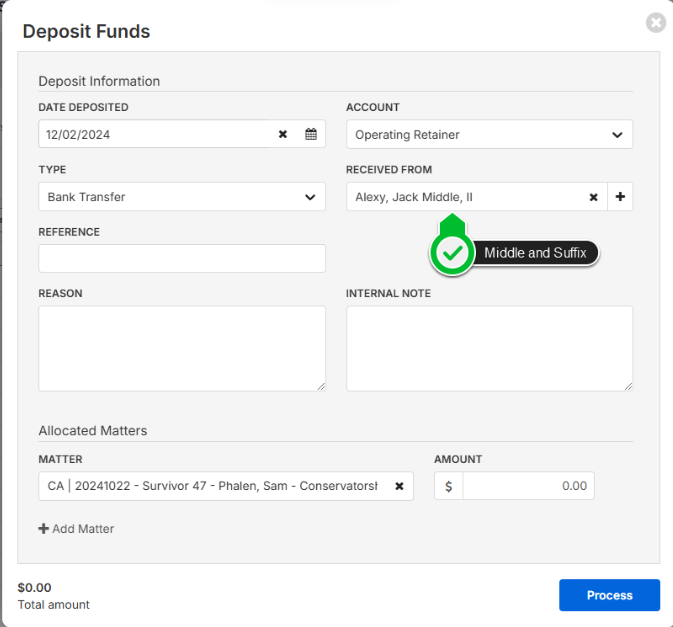The width and height of the screenshot is (673, 627).
Task: Click the Process button
Action: point(609,595)
